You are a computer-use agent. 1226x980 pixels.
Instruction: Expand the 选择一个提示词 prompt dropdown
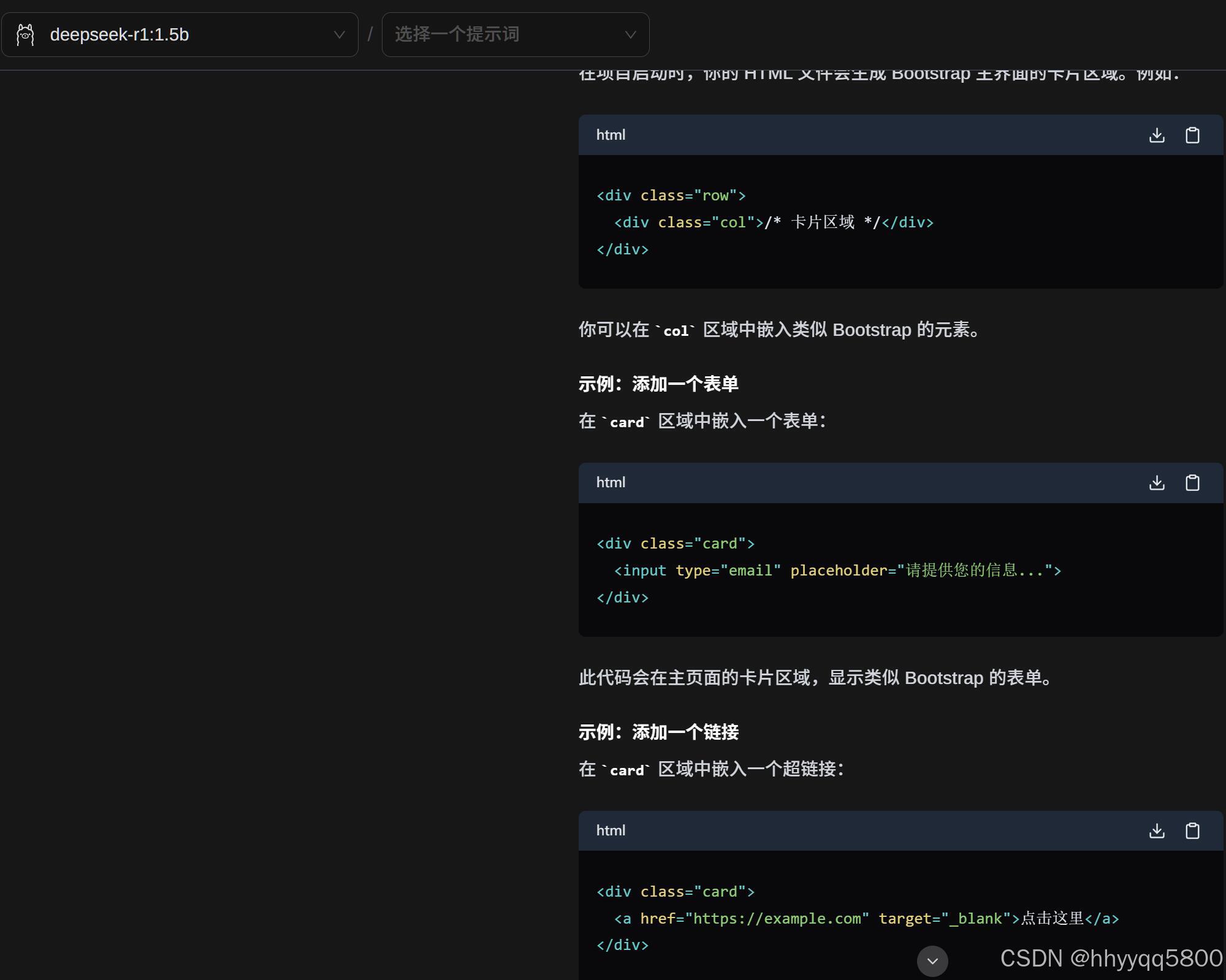pyautogui.click(x=515, y=35)
